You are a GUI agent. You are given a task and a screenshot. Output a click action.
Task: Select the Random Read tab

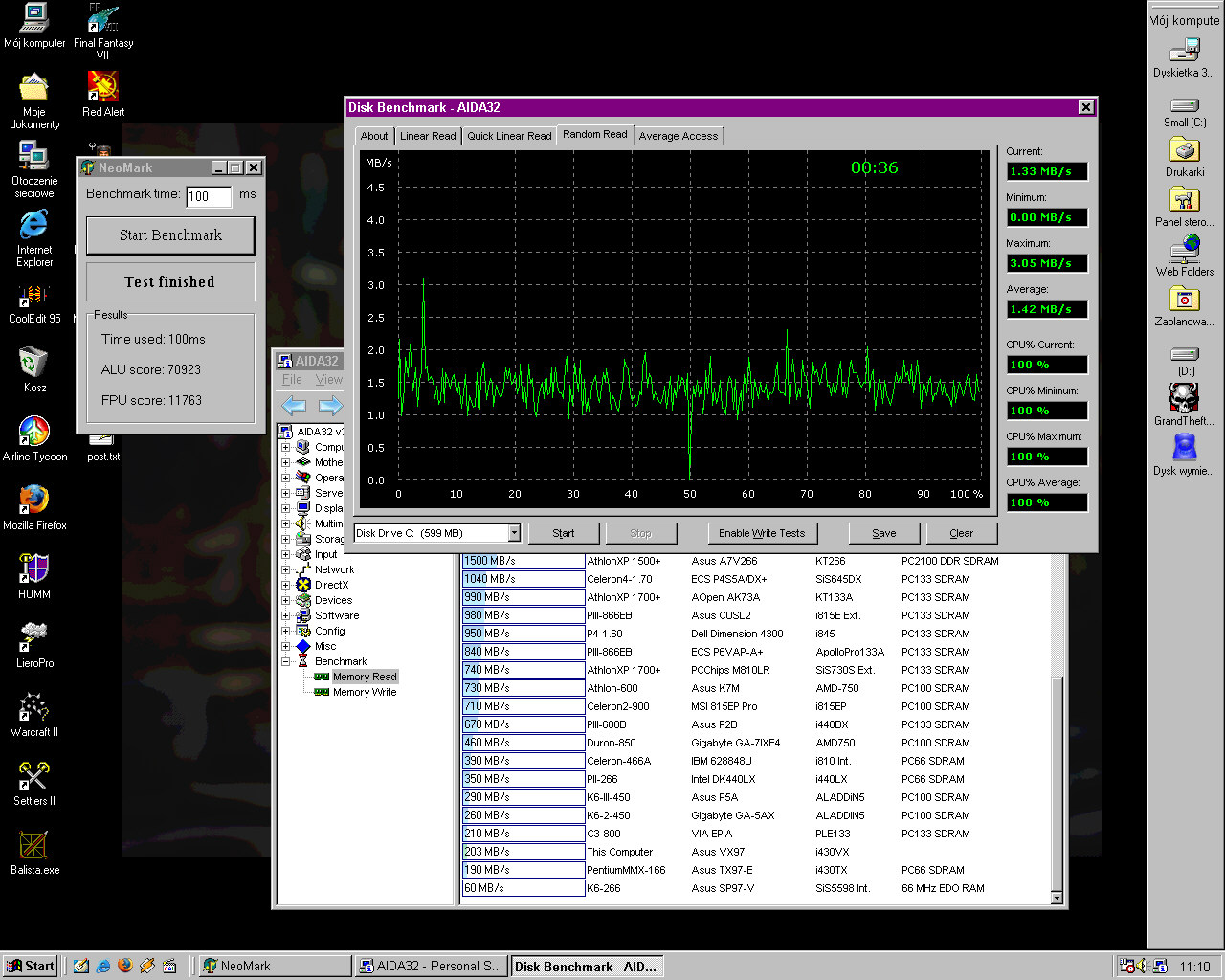click(x=595, y=134)
